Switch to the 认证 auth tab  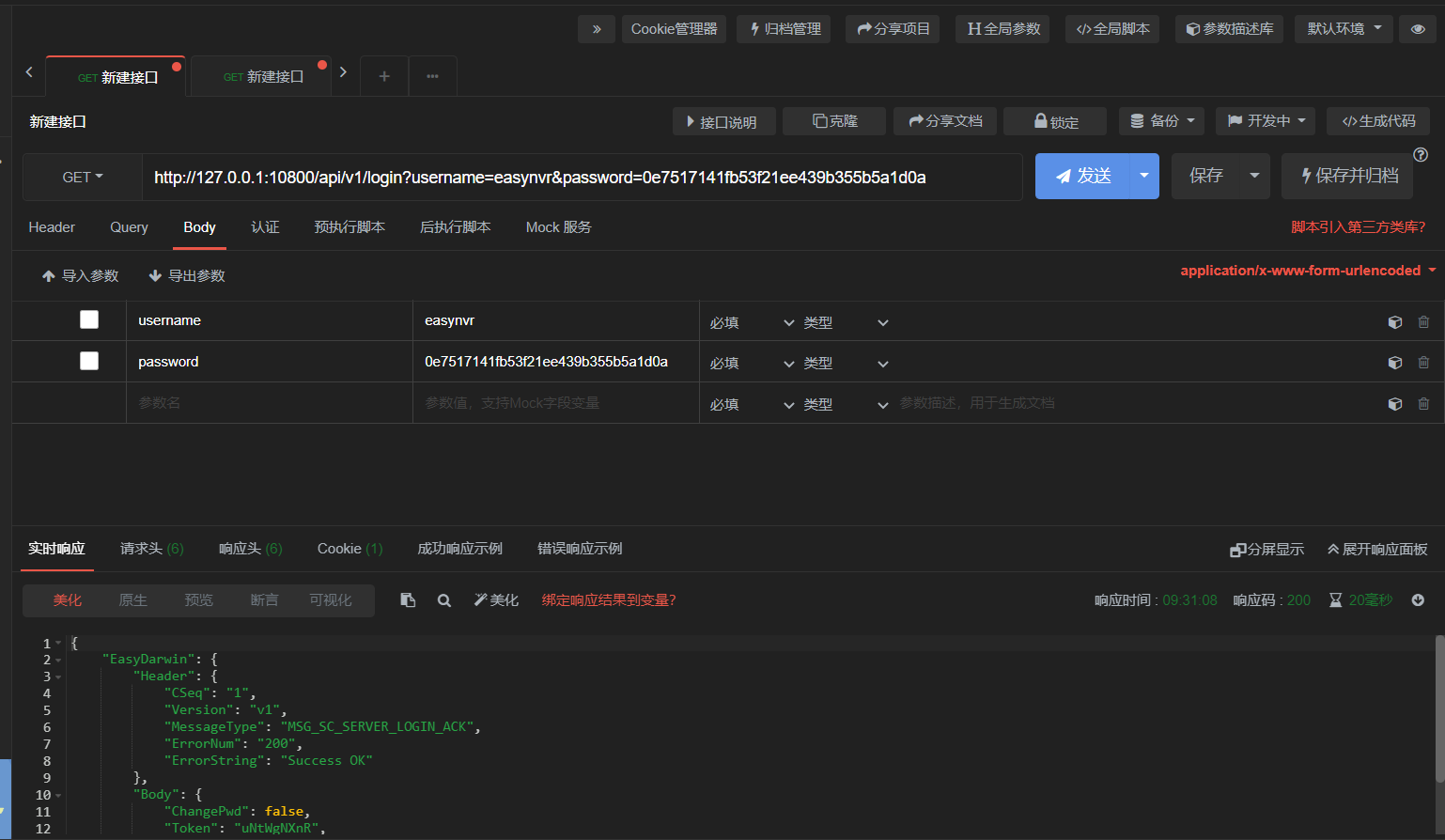[x=265, y=227]
